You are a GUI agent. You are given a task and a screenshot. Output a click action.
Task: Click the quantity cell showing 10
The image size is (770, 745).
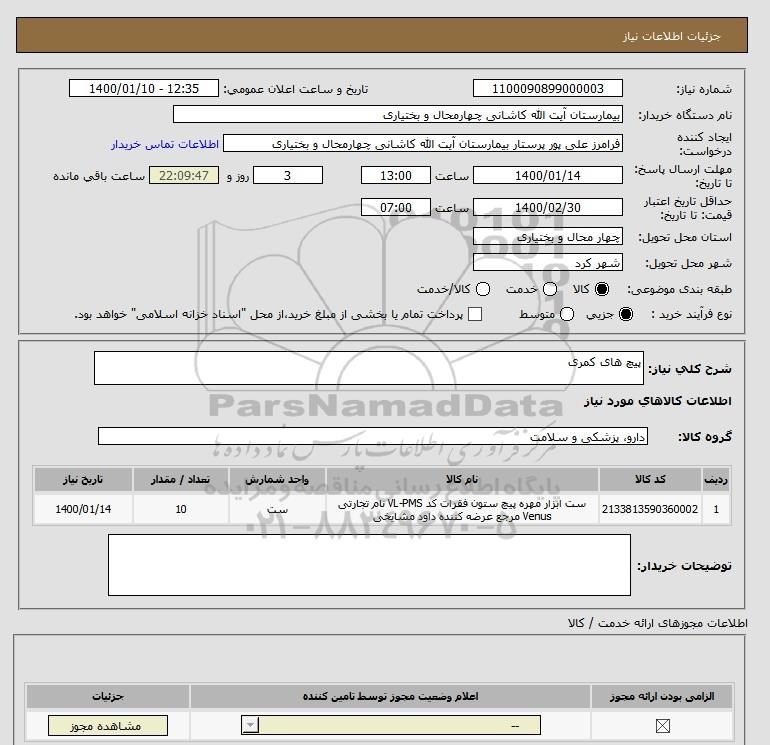pos(181,509)
